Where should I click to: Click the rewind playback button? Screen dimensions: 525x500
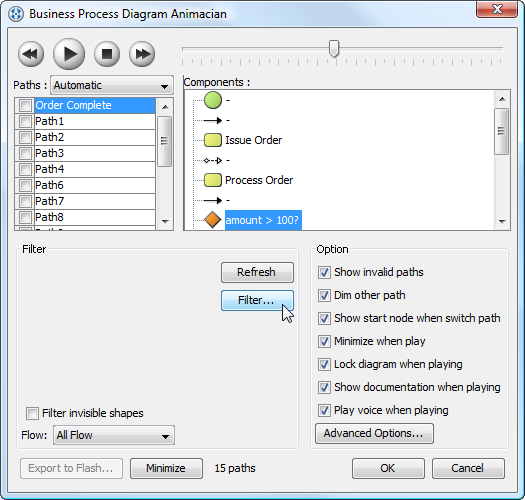(x=31, y=54)
